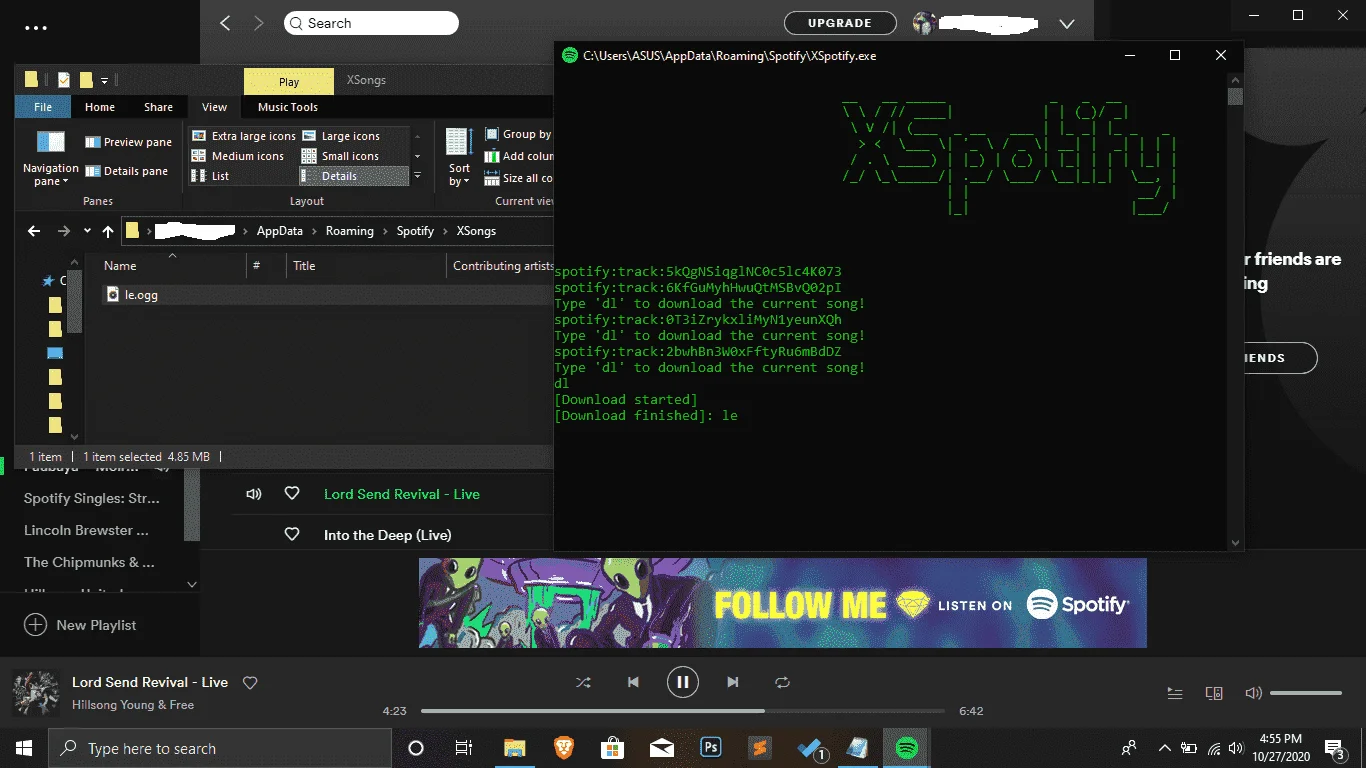This screenshot has width=1366, height=768.
Task: Go up one folder level in Explorer
Action: [x=108, y=231]
